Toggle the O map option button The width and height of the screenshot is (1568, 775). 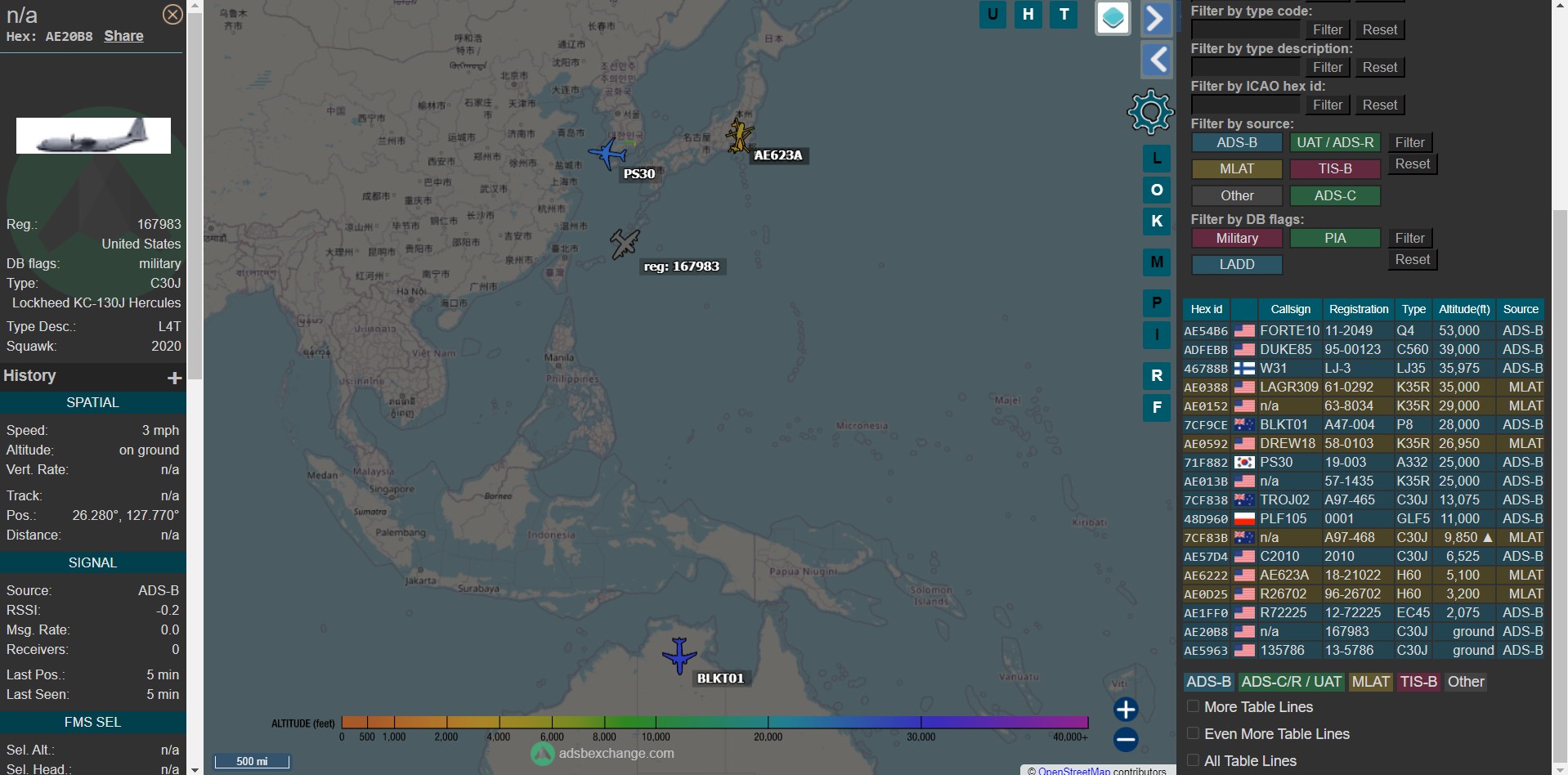(1156, 190)
